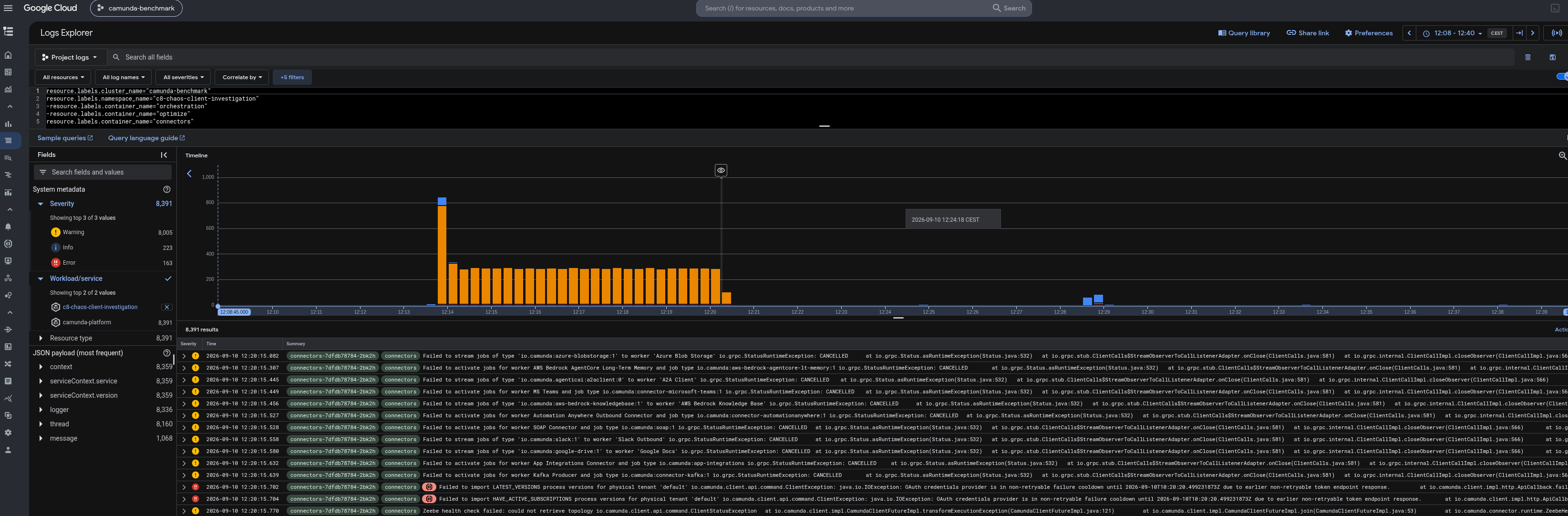Open the person icon at sidebar bottom

[9, 450]
